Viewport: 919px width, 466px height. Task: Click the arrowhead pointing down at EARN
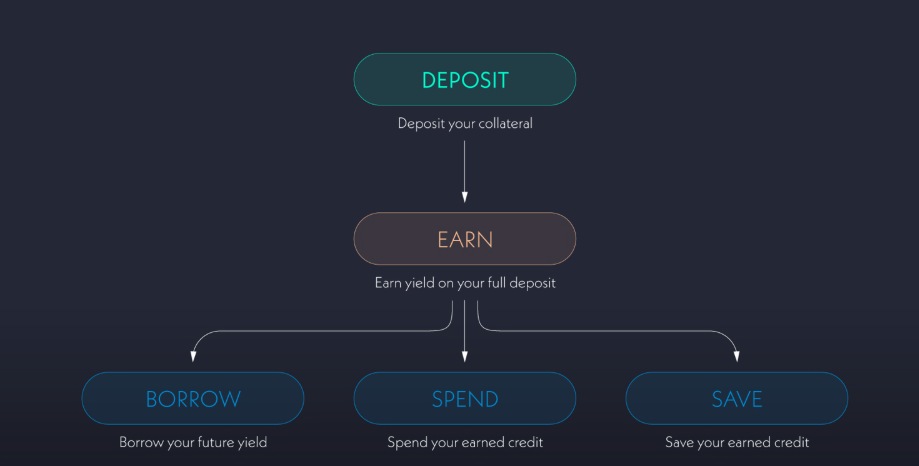coord(465,196)
